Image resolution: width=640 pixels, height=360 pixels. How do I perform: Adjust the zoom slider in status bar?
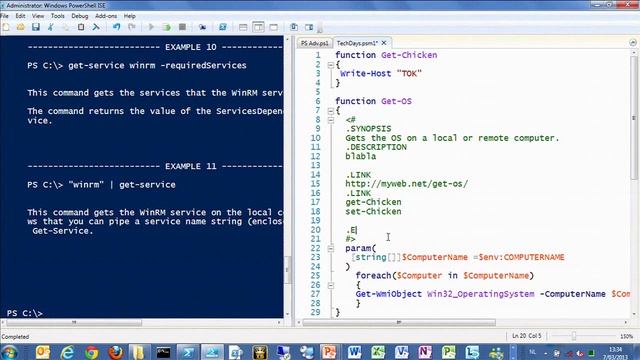click(x=574, y=336)
